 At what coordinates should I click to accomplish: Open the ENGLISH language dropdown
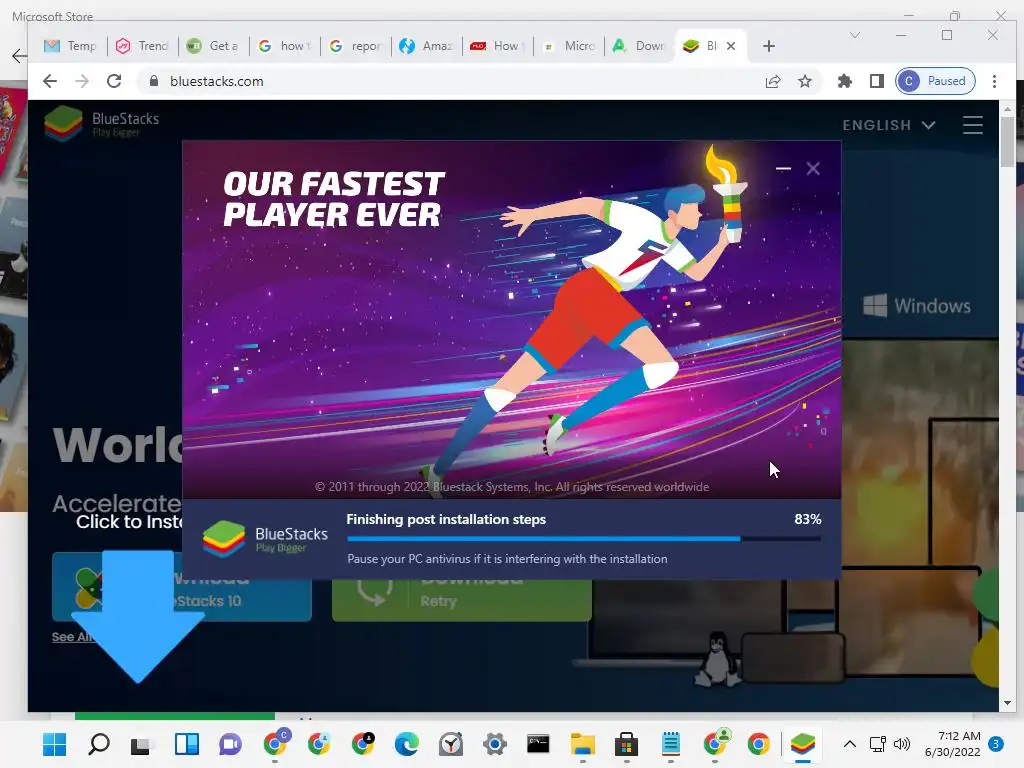point(889,125)
